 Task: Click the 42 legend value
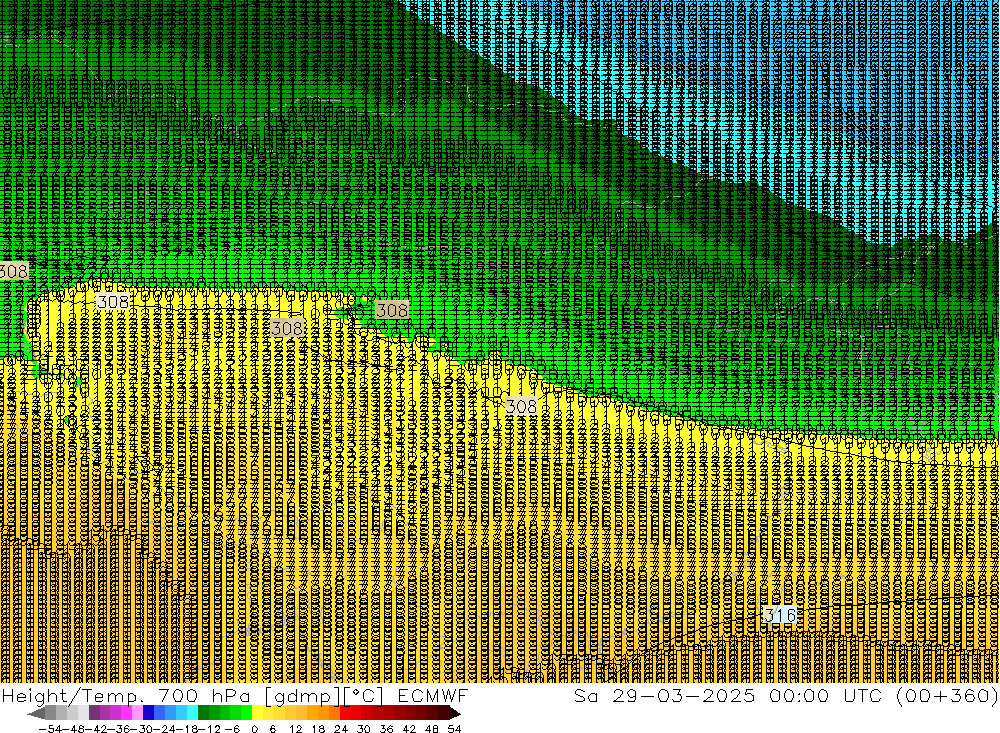409,729
